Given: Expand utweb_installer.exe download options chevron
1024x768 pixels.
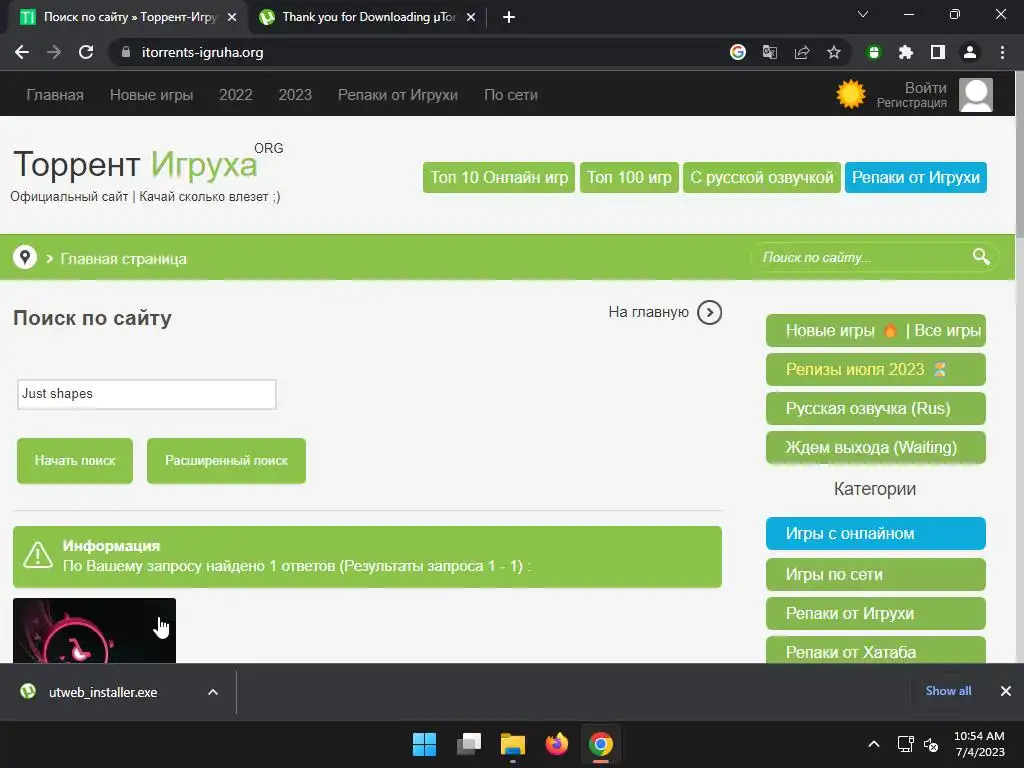Looking at the screenshot, I should [x=212, y=692].
